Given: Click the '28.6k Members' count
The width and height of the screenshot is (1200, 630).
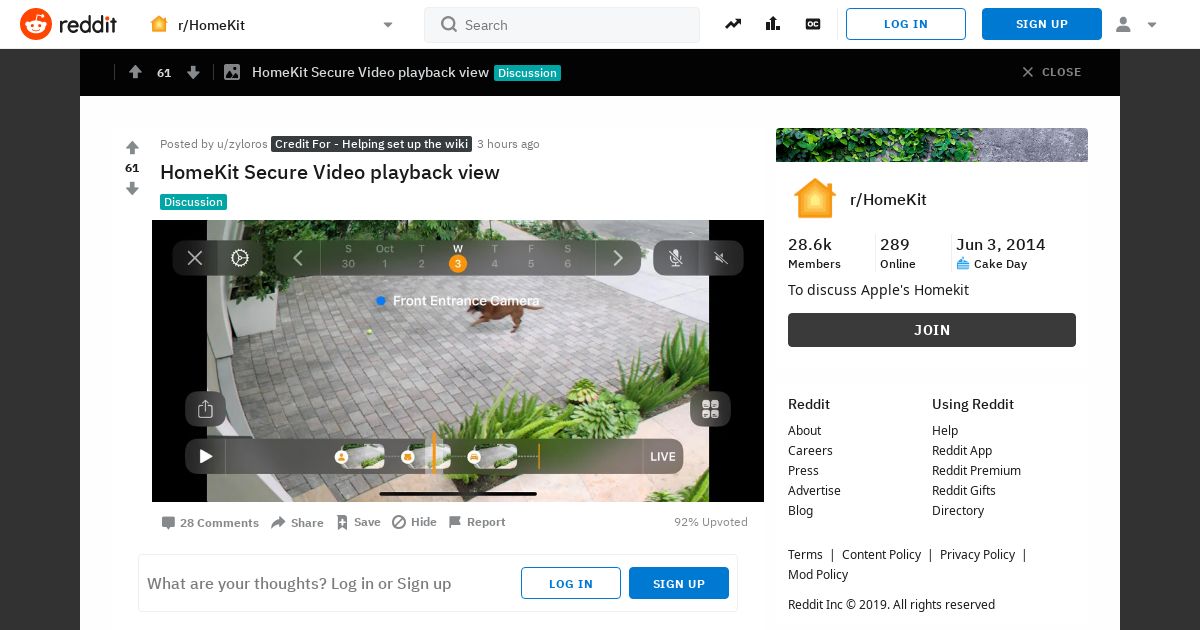Looking at the screenshot, I should click(x=814, y=253).
